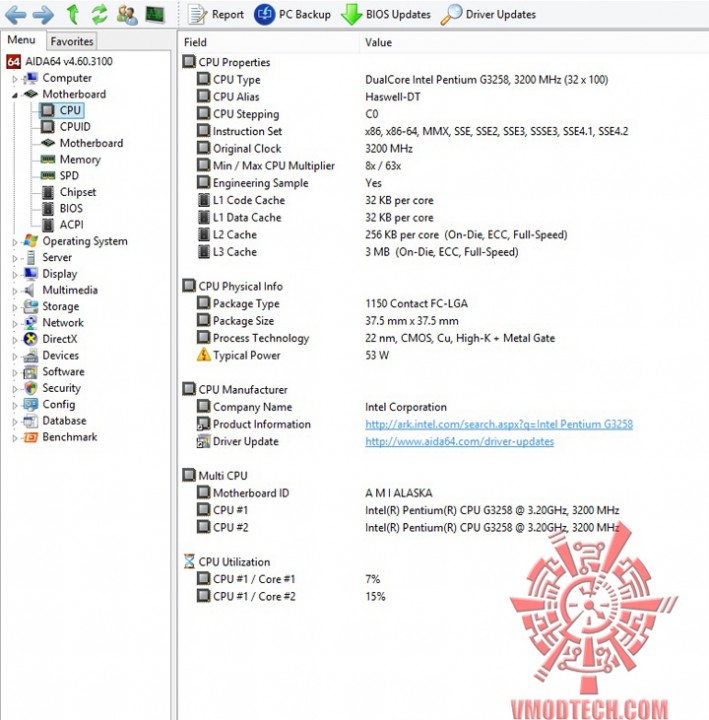Expand the Storage tree node
The height and width of the screenshot is (720, 709).
(15, 307)
